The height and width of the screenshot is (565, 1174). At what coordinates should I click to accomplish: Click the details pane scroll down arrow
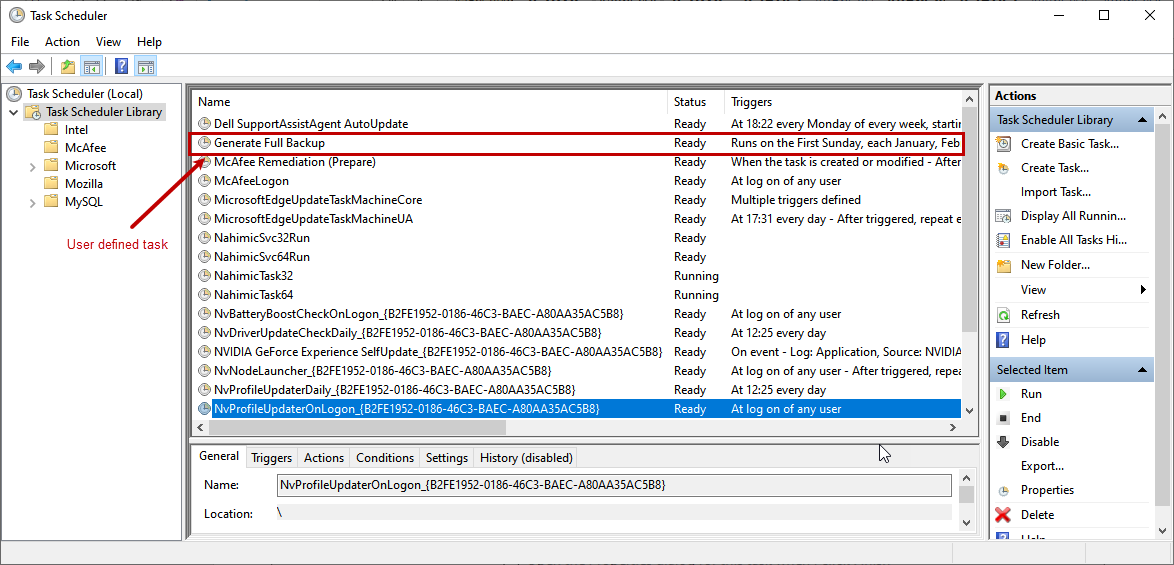966,523
